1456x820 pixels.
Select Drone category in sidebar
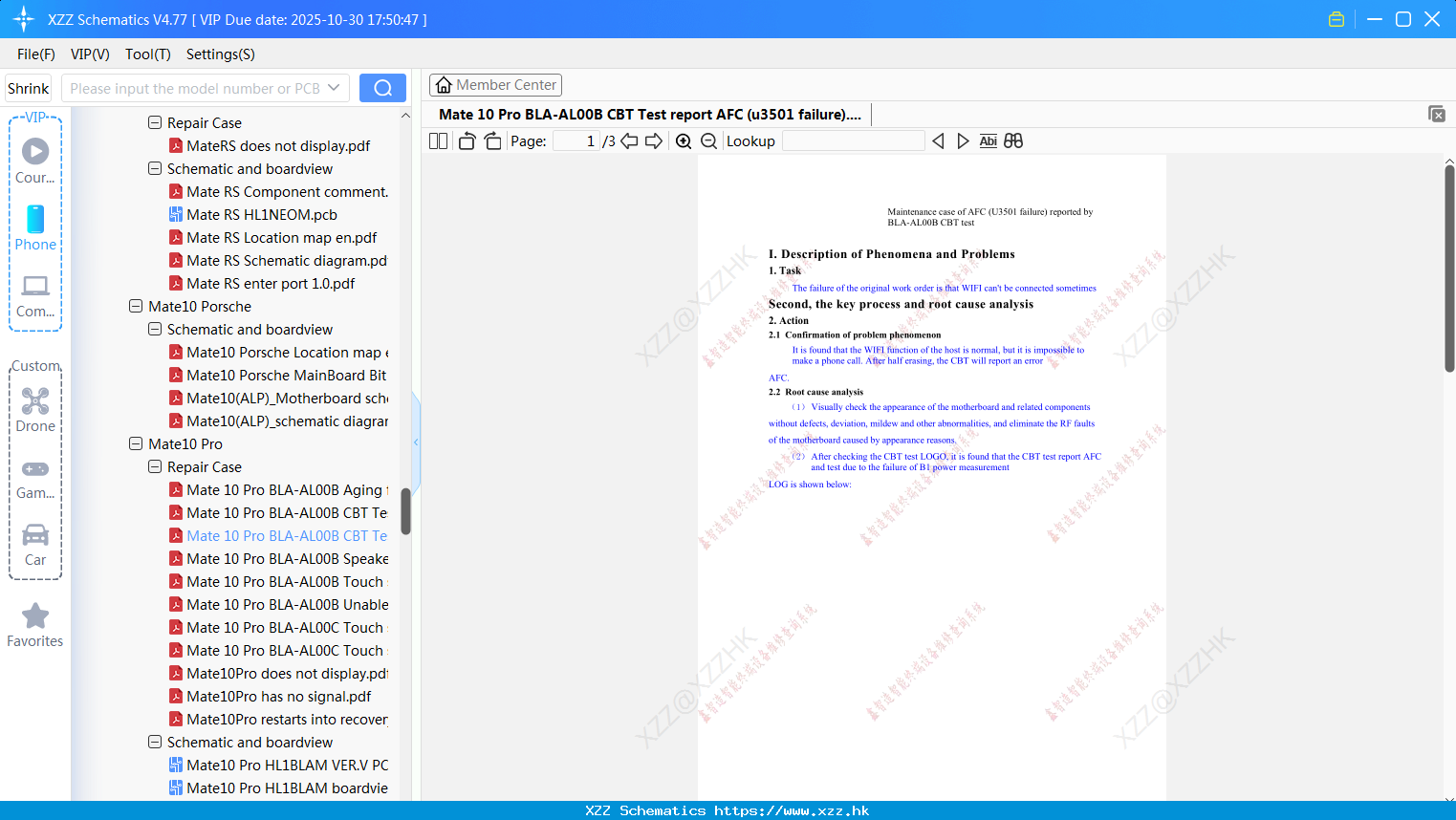(x=35, y=410)
